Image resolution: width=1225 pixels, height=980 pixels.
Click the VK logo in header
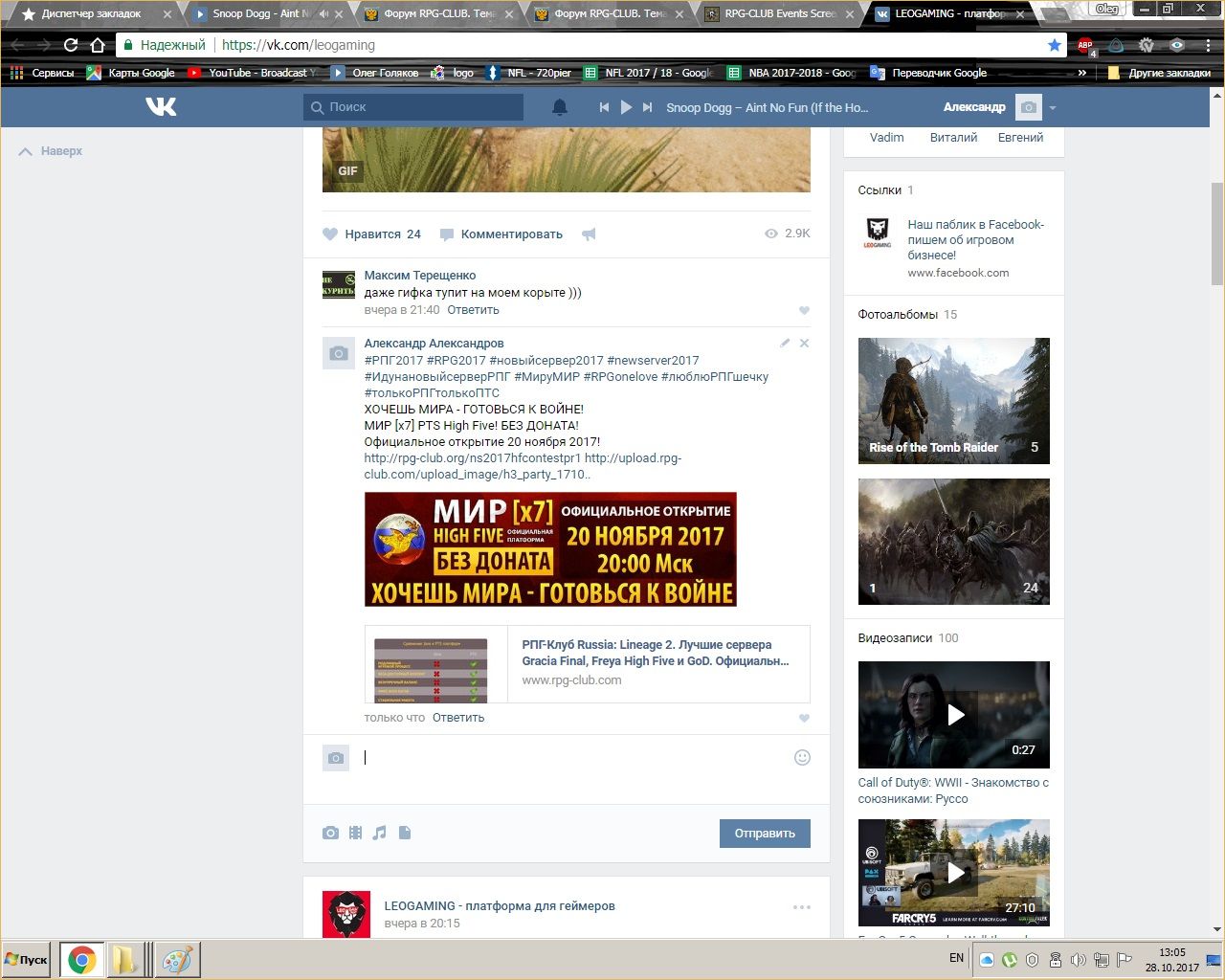(x=161, y=106)
